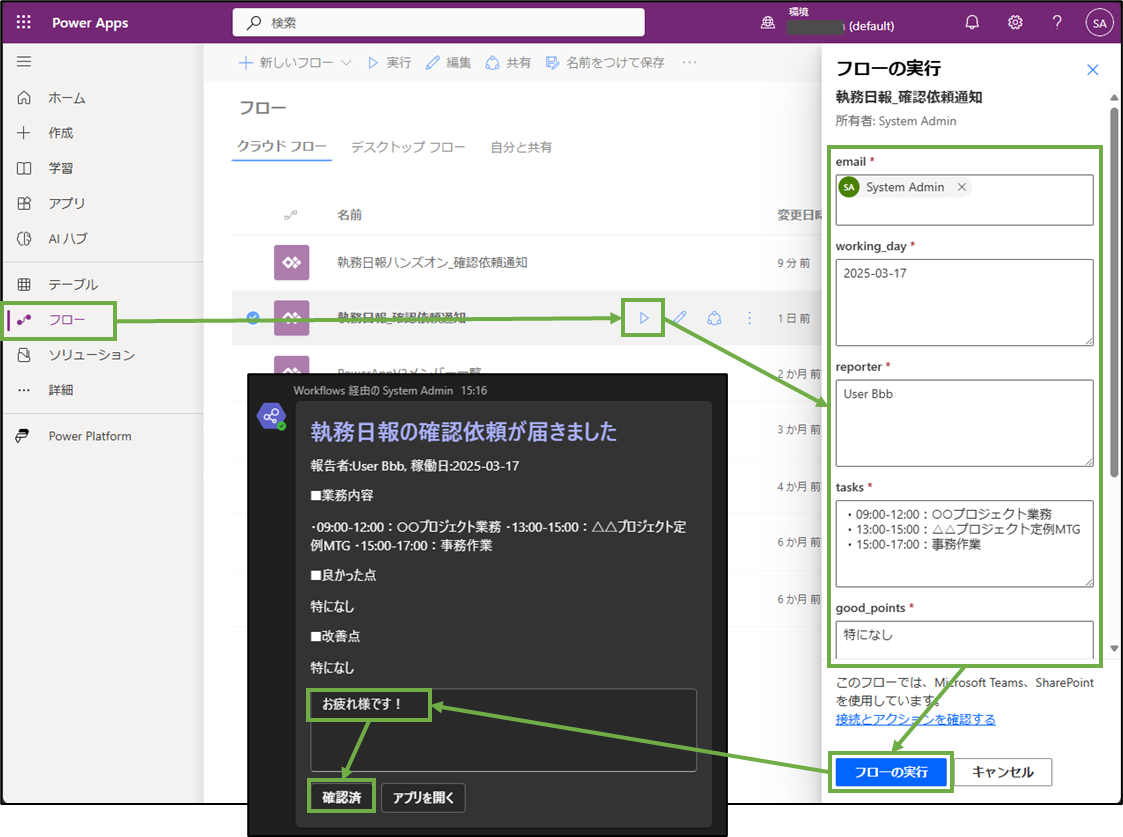Image resolution: width=1123 pixels, height=837 pixels.
Task: Click 名前をつけて保存 in command bar
Action: click(x=605, y=63)
